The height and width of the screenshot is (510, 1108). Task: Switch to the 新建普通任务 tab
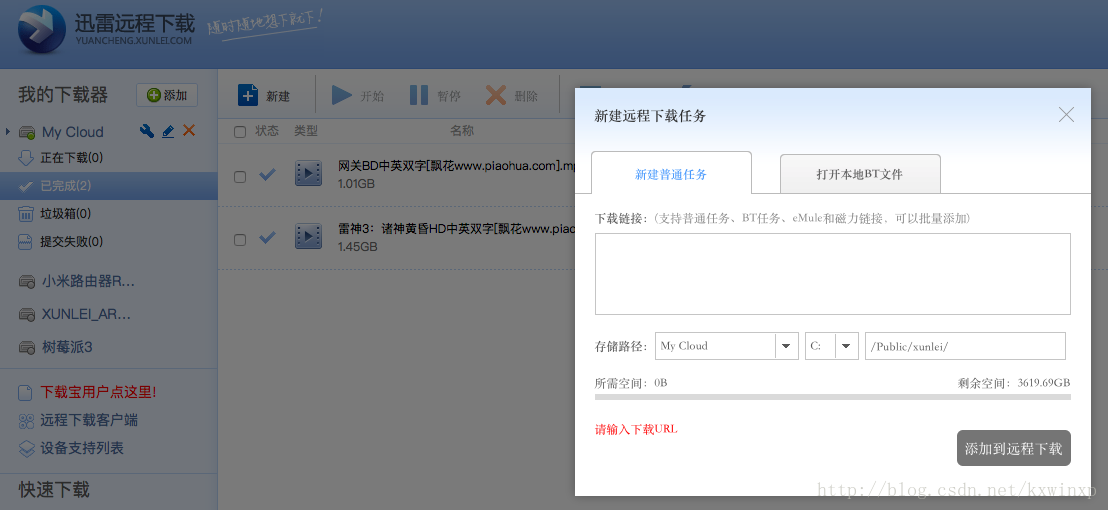click(x=671, y=173)
